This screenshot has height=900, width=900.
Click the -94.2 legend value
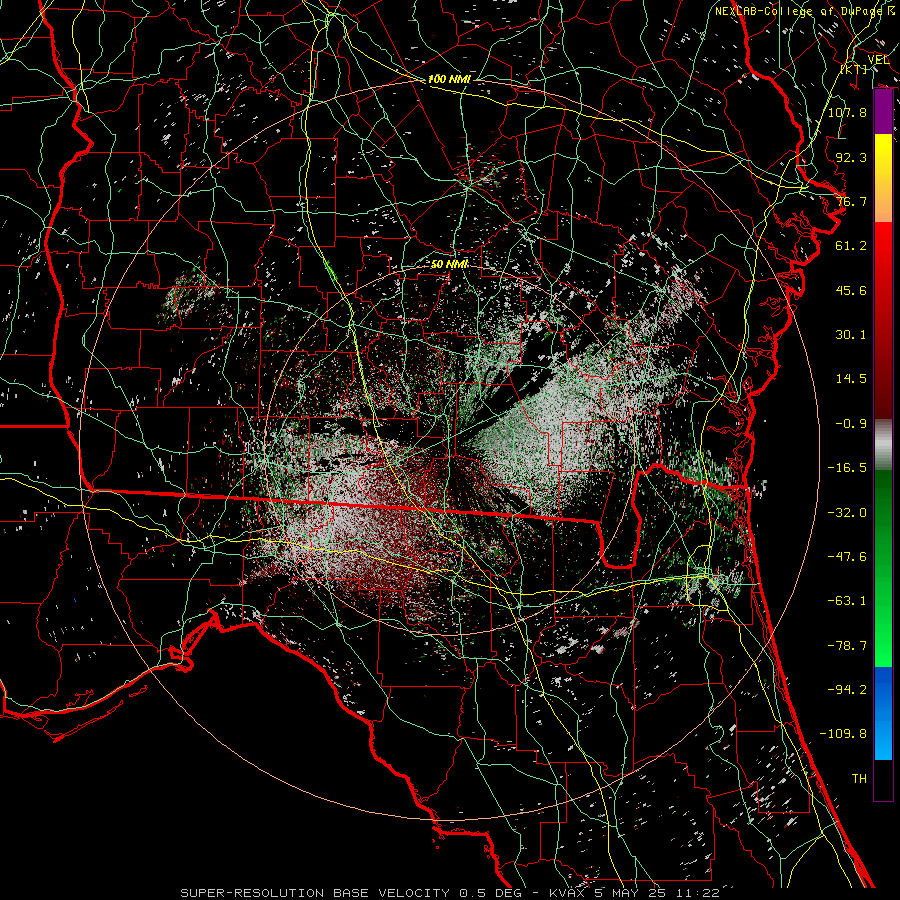[847, 690]
